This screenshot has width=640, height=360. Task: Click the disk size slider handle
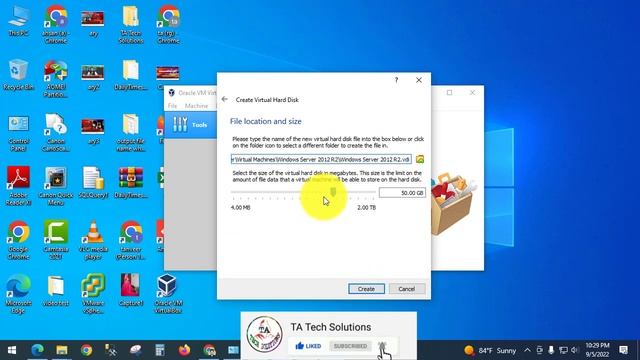click(333, 192)
